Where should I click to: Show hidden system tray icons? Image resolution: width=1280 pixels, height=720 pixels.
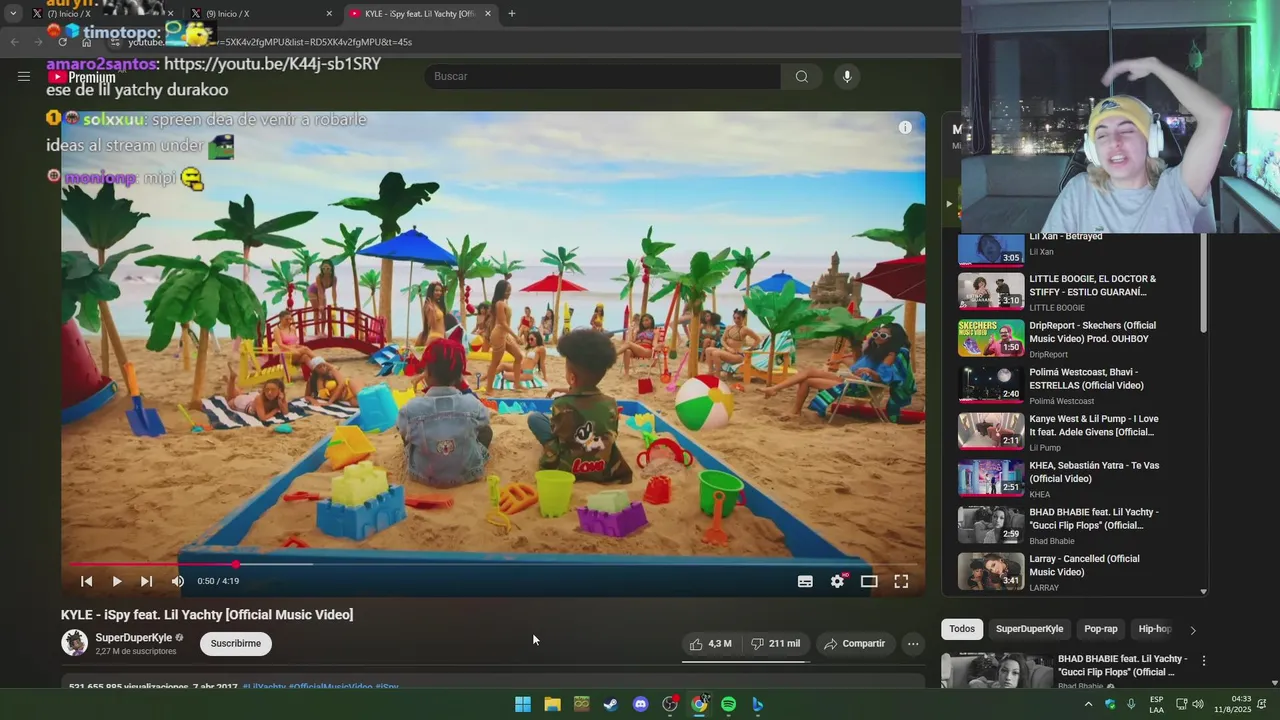coord(1088,704)
